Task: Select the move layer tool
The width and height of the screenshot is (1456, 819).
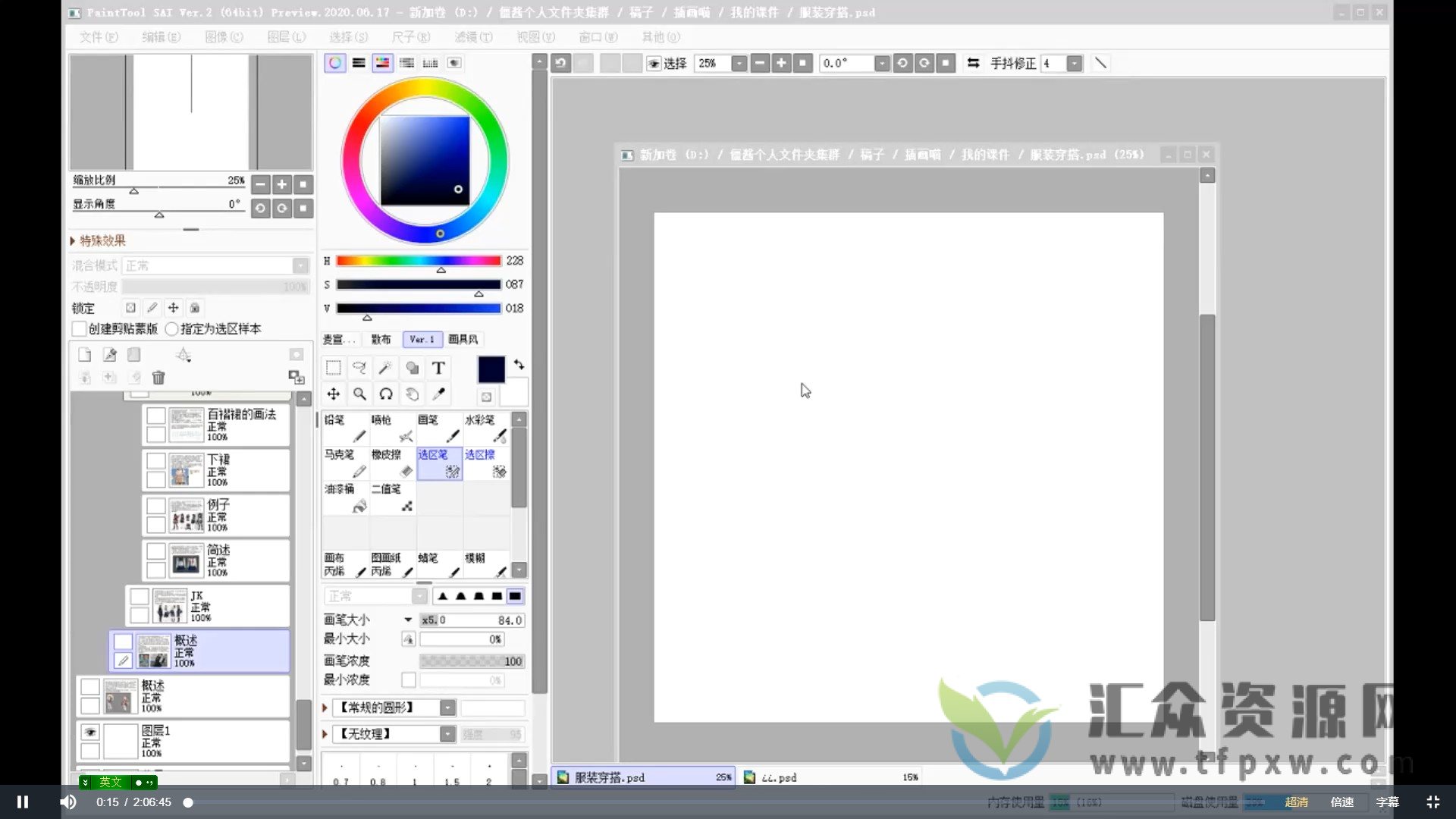Action: pos(333,394)
